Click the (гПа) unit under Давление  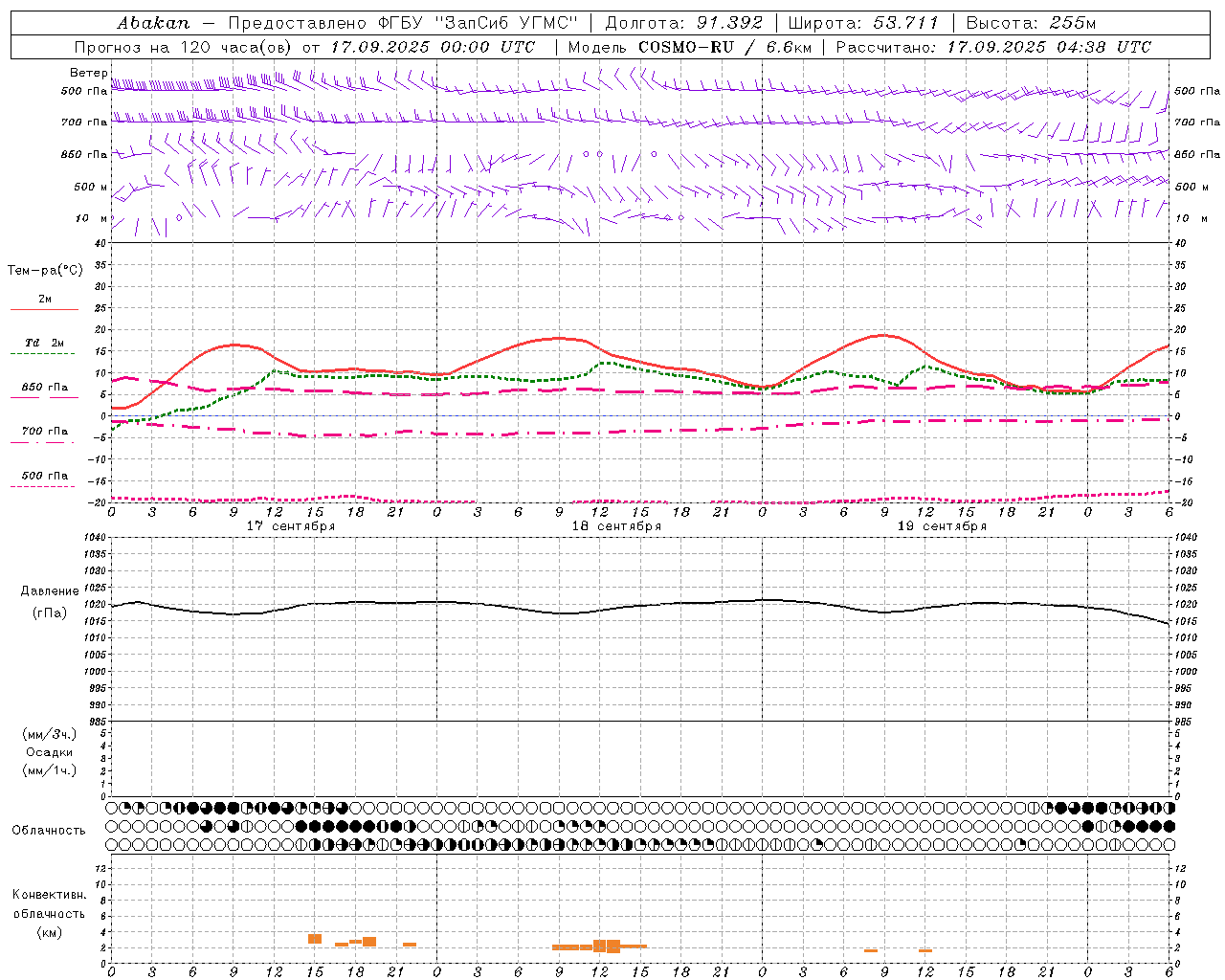50,613
